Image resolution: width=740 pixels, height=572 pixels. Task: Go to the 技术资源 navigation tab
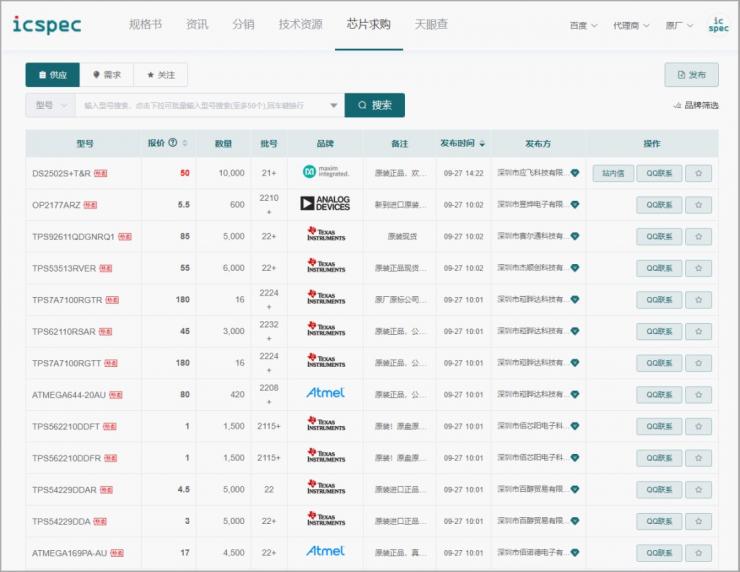(x=300, y=25)
